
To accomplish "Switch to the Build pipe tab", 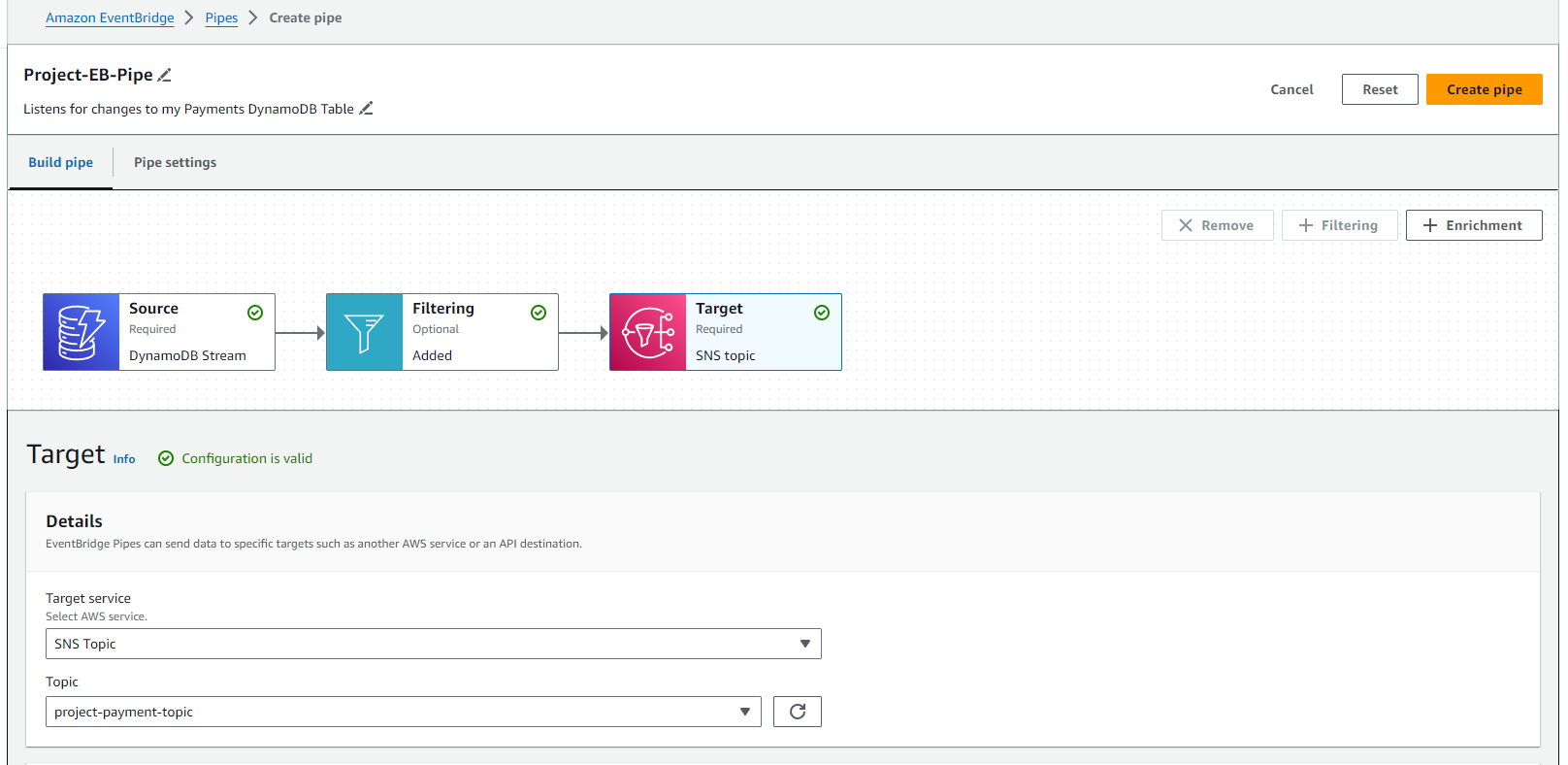I will (60, 162).
